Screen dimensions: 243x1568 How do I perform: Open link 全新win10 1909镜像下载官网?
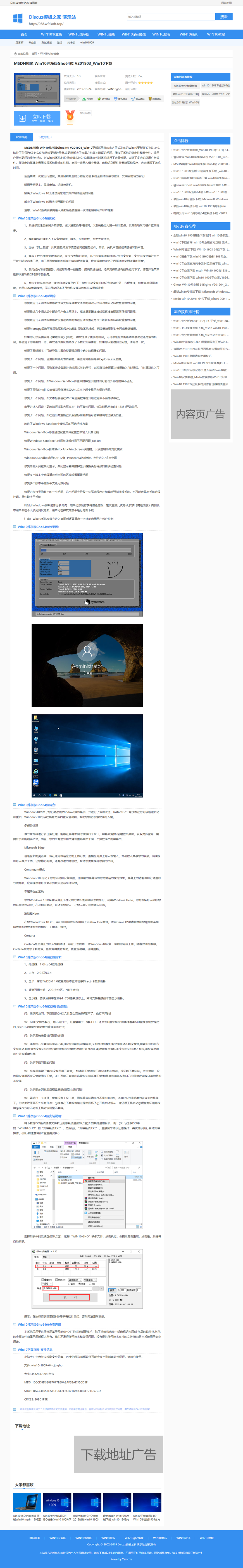201,235
